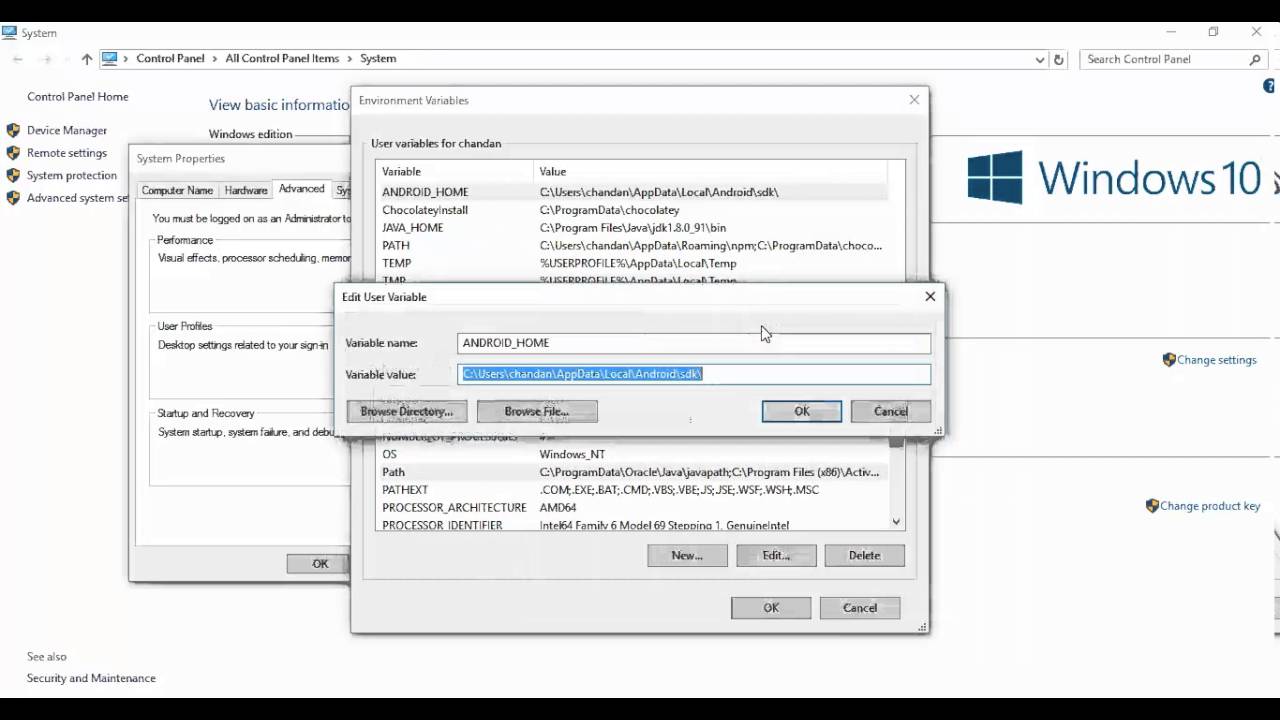Select JAVA_HOME user variable row

(632, 228)
